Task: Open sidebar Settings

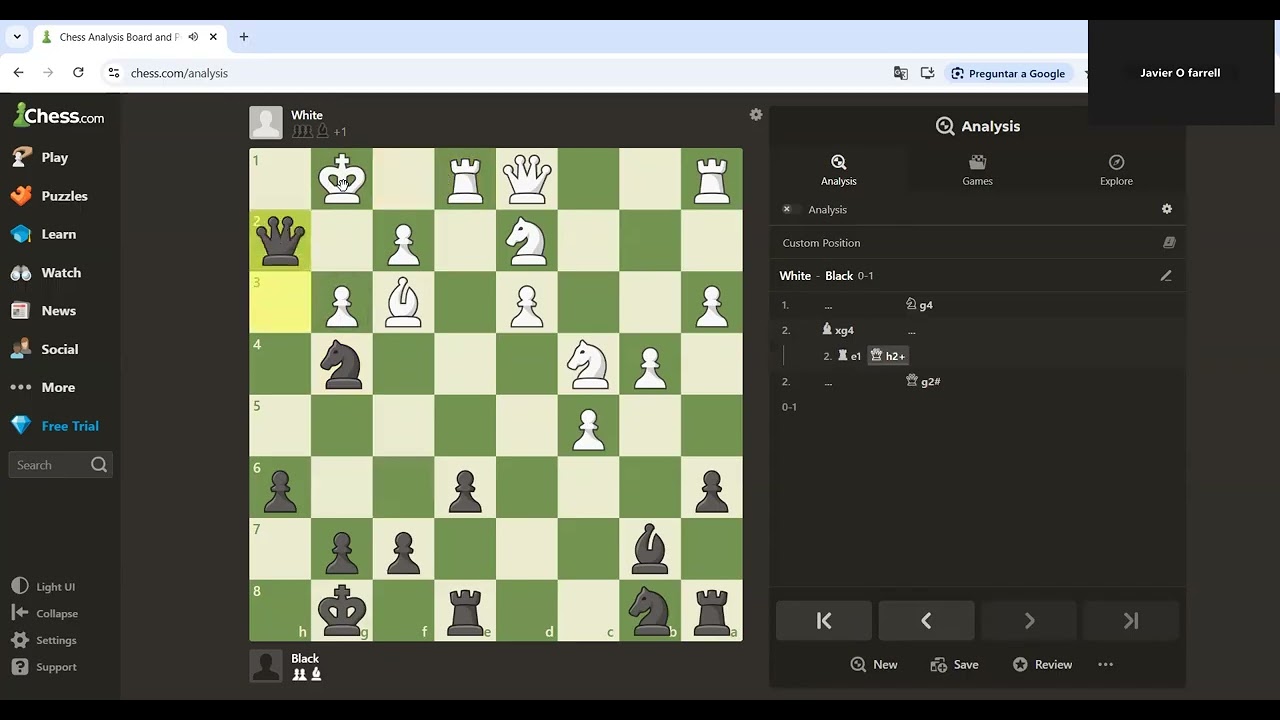Action: pos(44,640)
